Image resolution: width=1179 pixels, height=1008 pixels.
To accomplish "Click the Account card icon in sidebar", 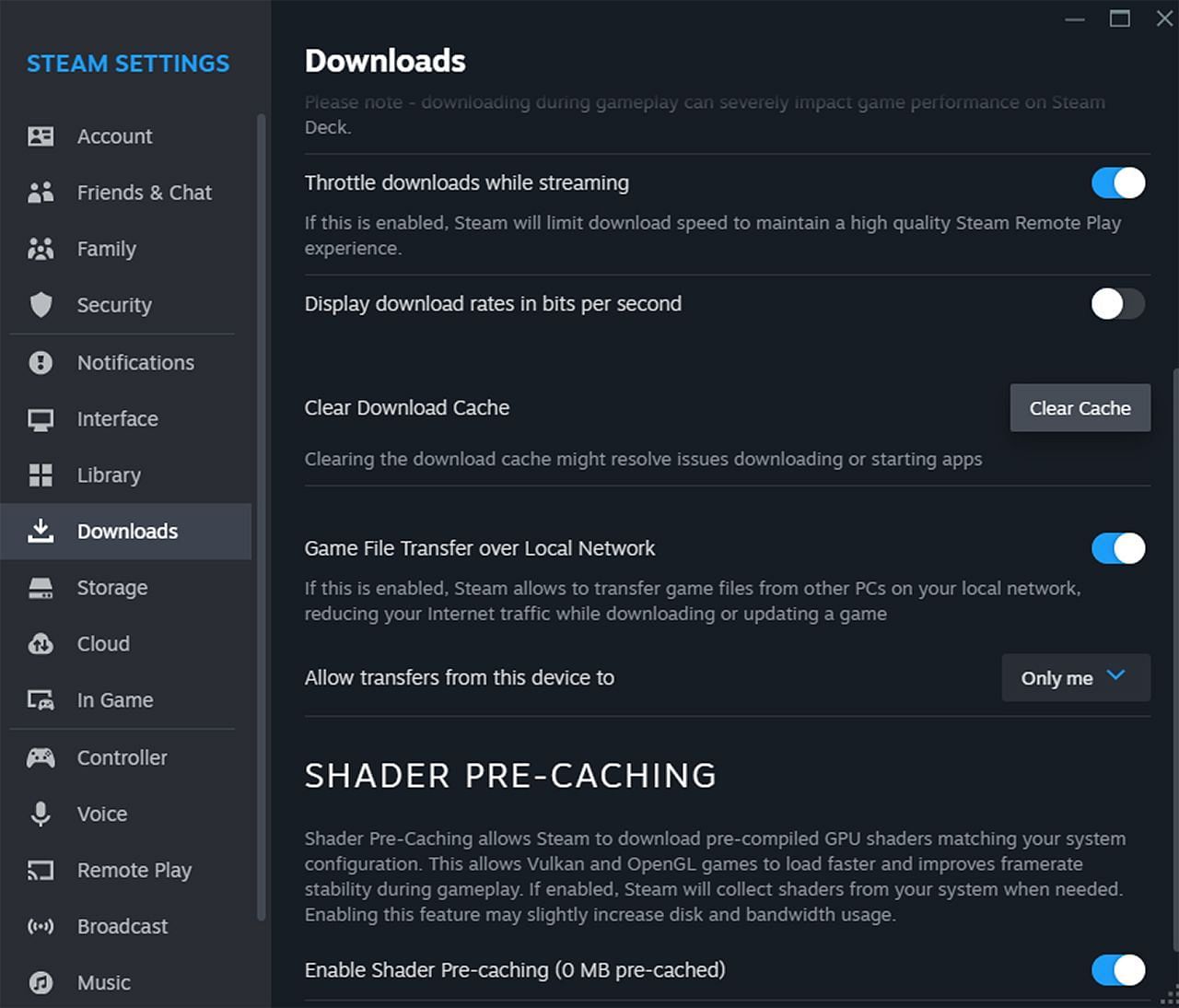I will point(41,136).
